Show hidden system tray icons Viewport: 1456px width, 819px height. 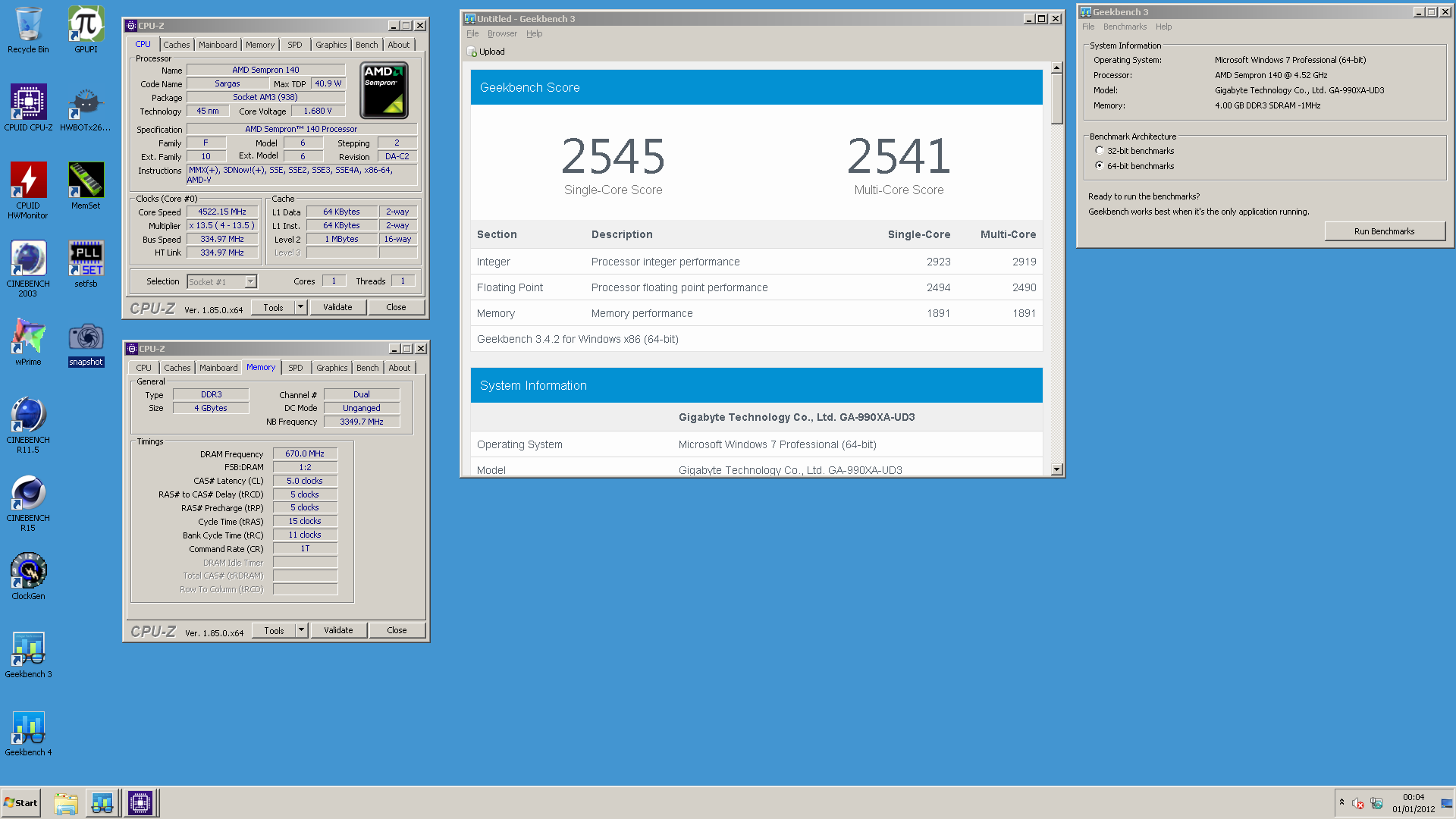coord(1341,802)
